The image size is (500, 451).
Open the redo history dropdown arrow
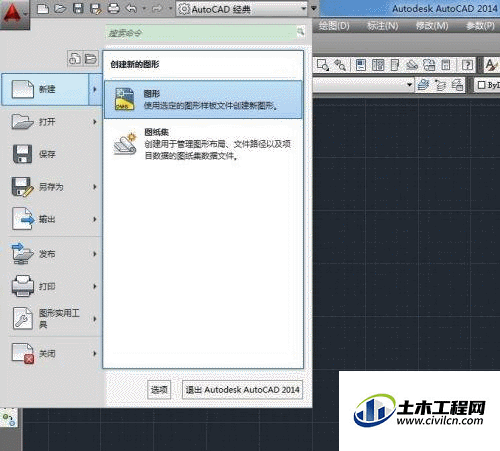point(170,9)
